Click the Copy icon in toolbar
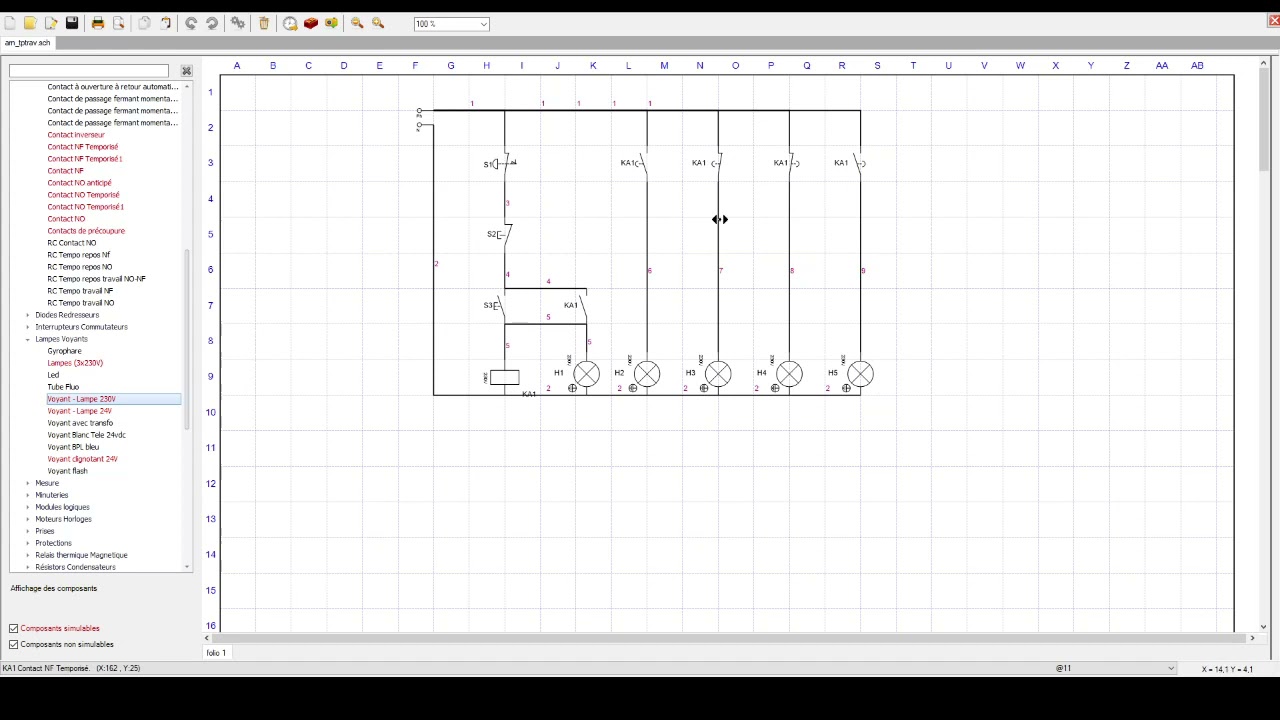This screenshot has width=1280, height=720. coord(144,23)
